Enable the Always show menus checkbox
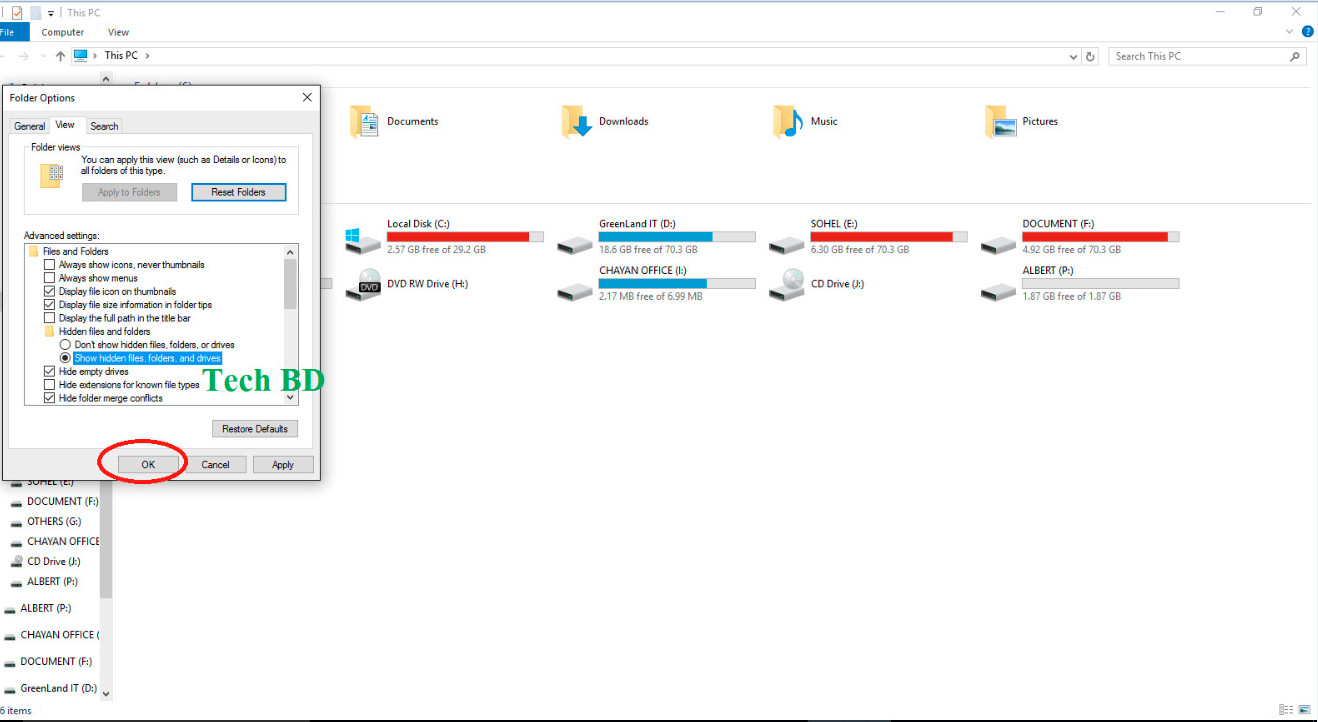The height and width of the screenshot is (722, 1318). pyautogui.click(x=49, y=278)
